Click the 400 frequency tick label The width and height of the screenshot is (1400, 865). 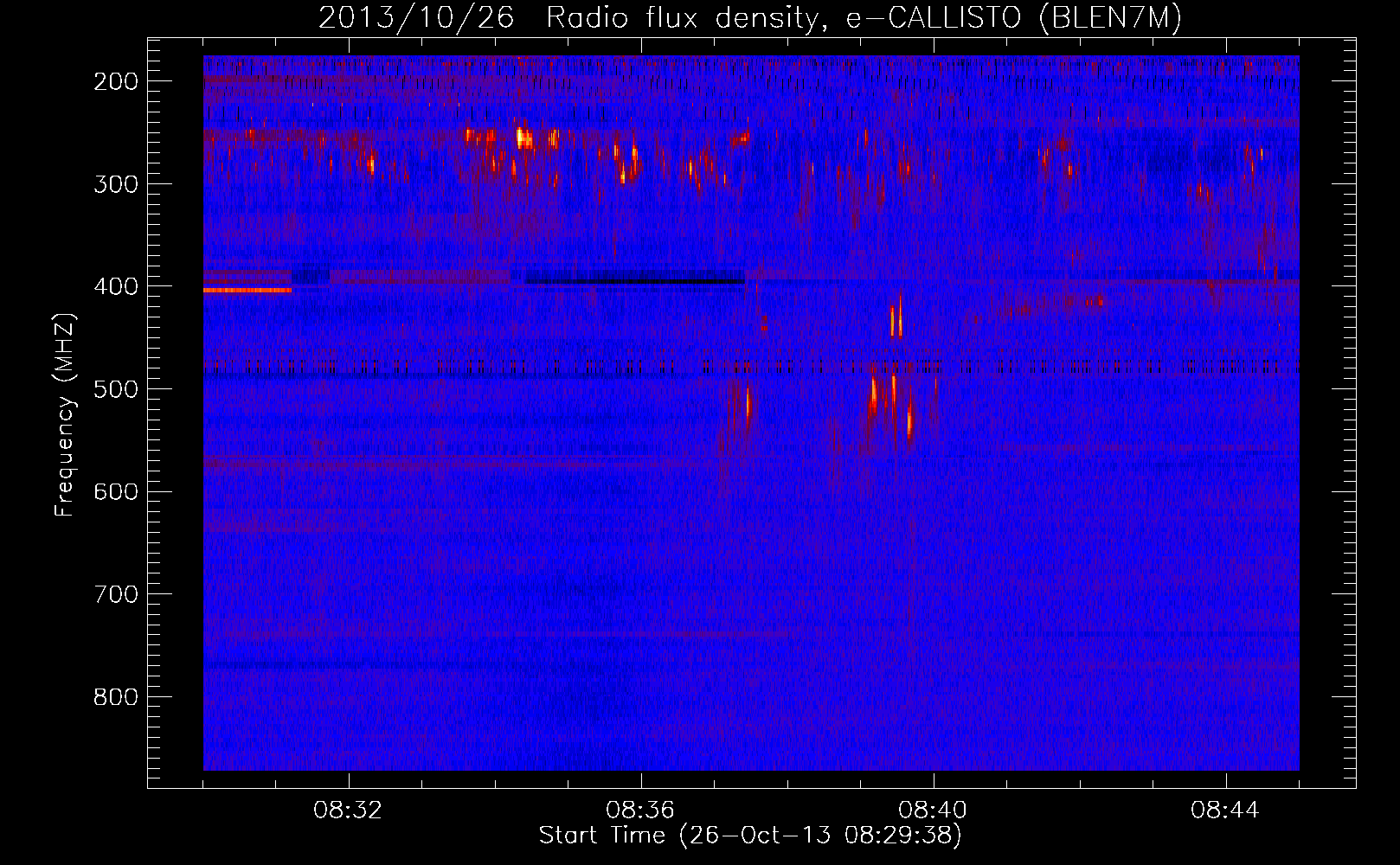click(x=116, y=286)
